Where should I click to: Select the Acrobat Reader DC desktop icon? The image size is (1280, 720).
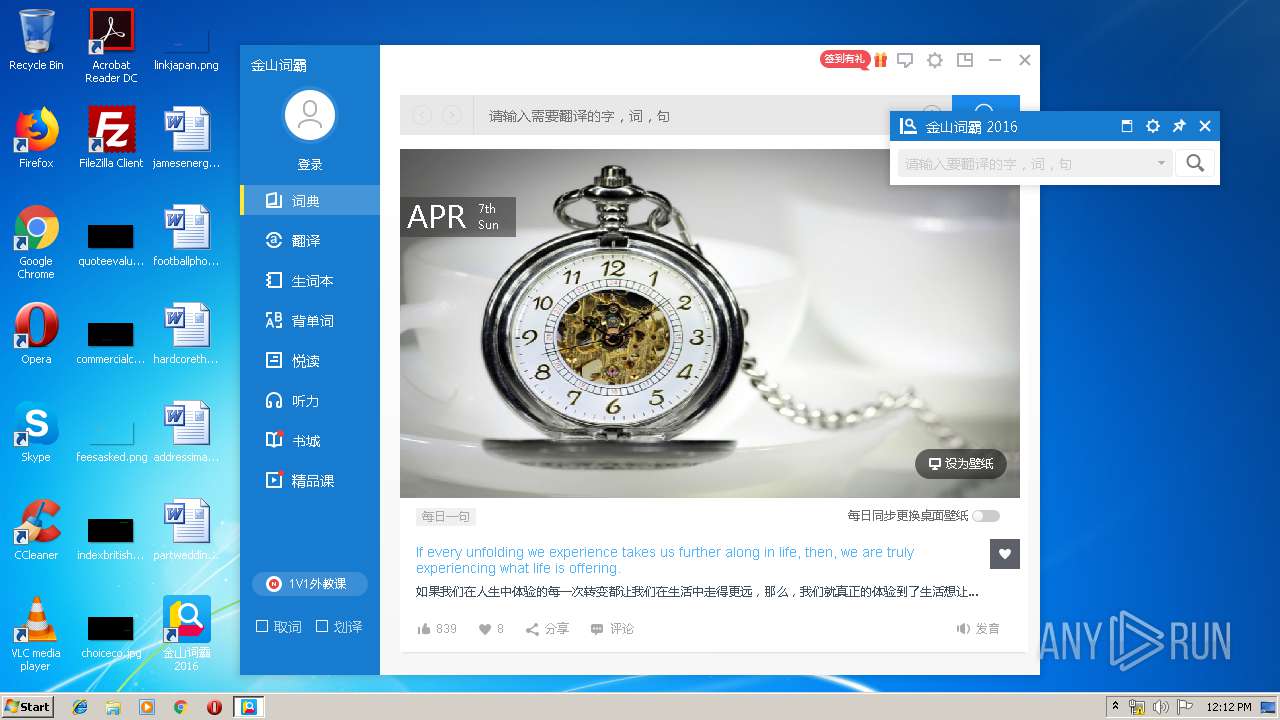111,46
